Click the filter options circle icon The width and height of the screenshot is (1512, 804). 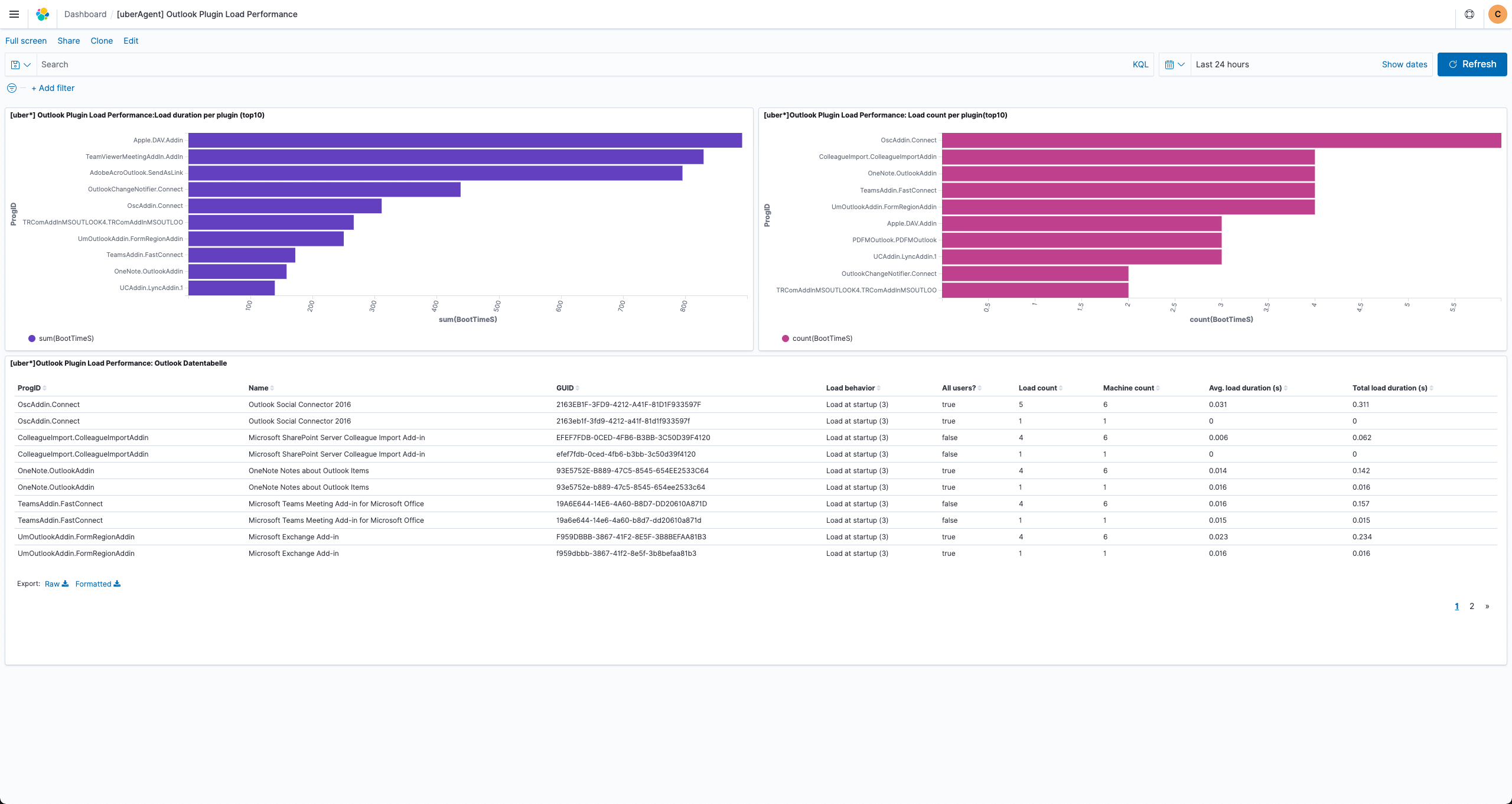(x=12, y=88)
